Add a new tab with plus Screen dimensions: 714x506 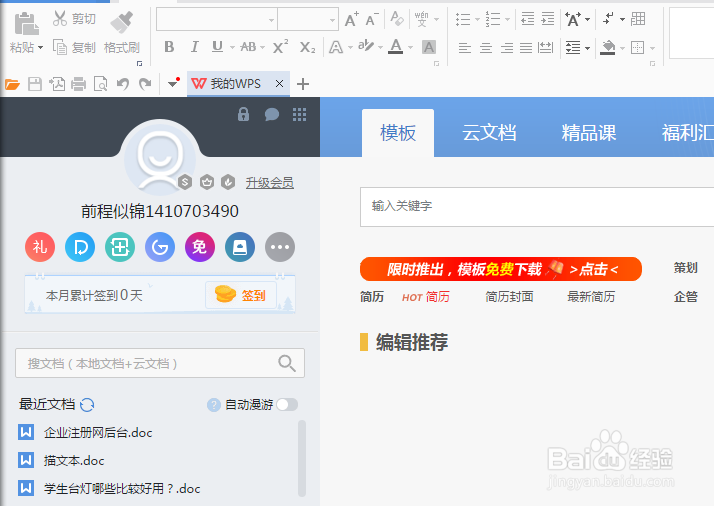[303, 84]
